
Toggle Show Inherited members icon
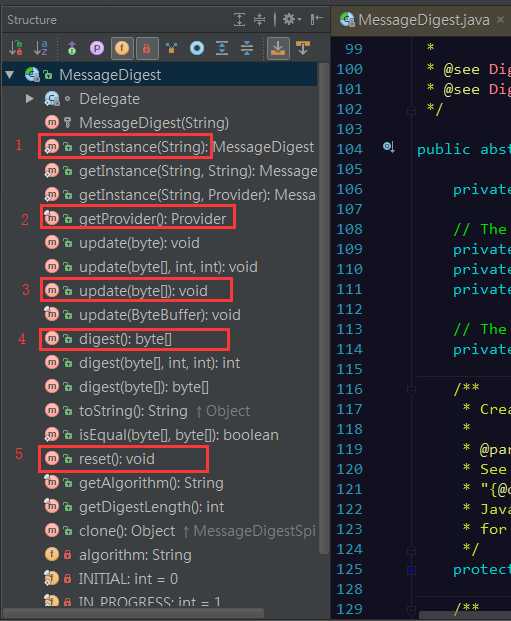point(72,48)
